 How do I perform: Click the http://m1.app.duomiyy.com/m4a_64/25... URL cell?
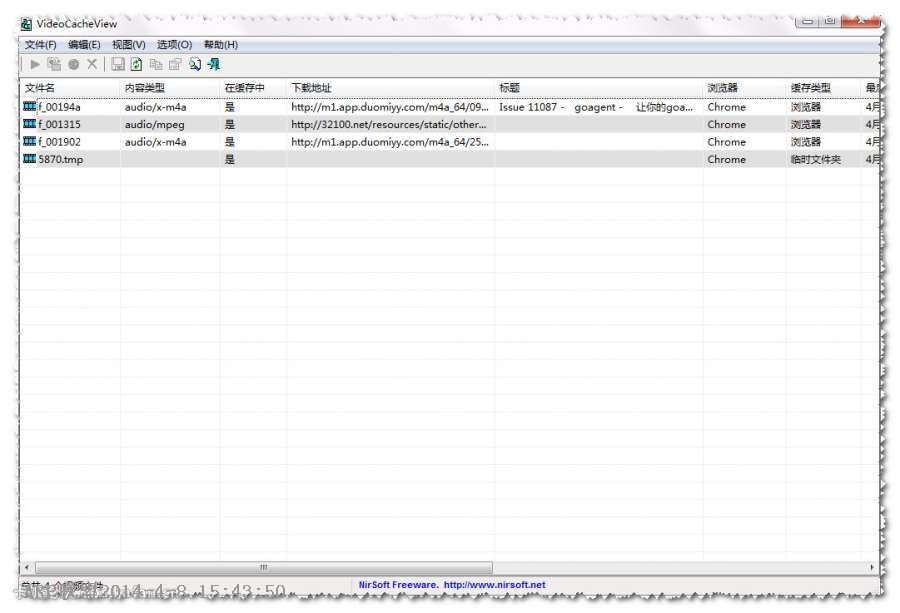[390, 141]
